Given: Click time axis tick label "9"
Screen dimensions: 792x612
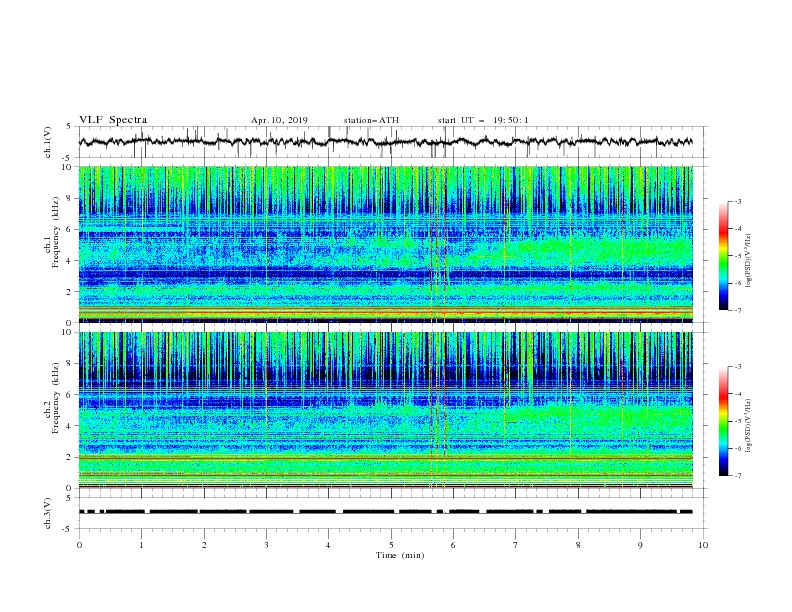Looking at the screenshot, I should pos(640,545).
